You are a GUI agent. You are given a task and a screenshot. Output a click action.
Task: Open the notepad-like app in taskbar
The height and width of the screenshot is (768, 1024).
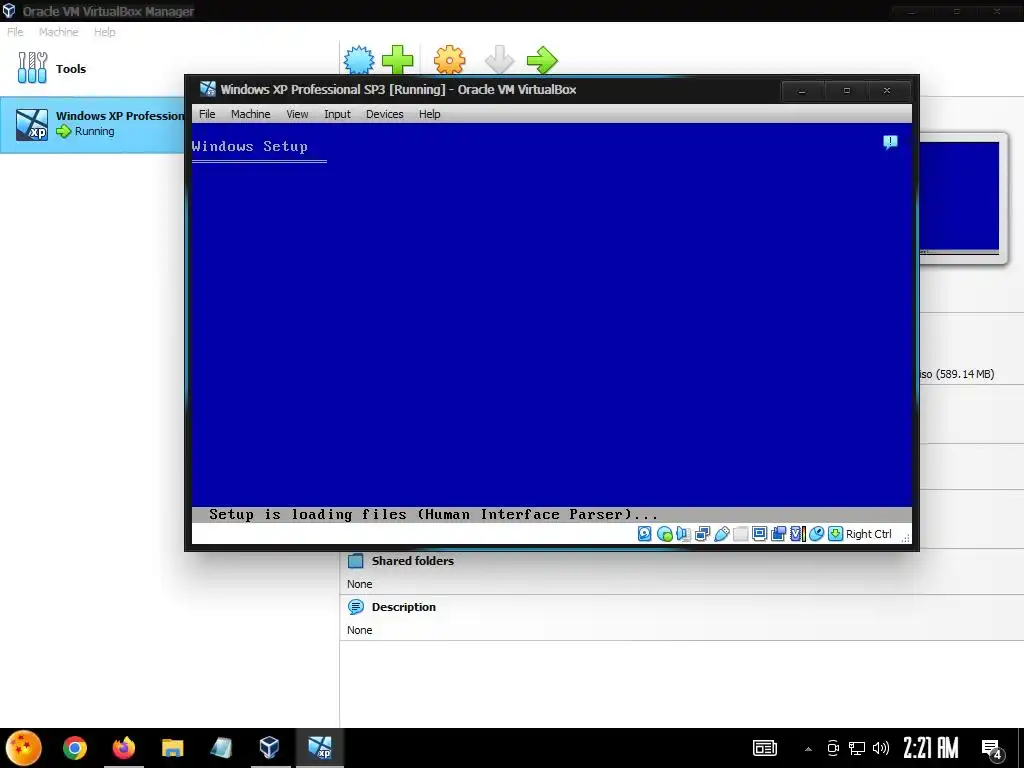[x=221, y=748]
